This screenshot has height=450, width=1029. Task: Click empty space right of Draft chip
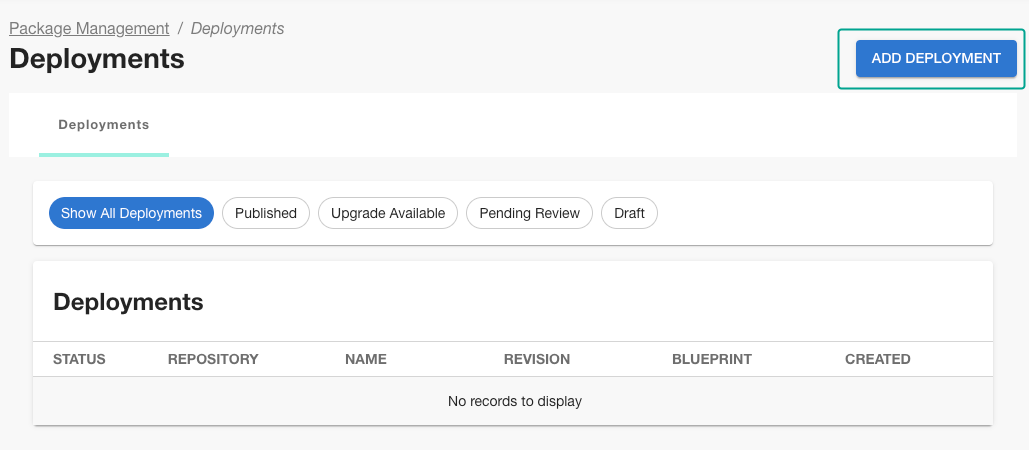[x=820, y=213]
